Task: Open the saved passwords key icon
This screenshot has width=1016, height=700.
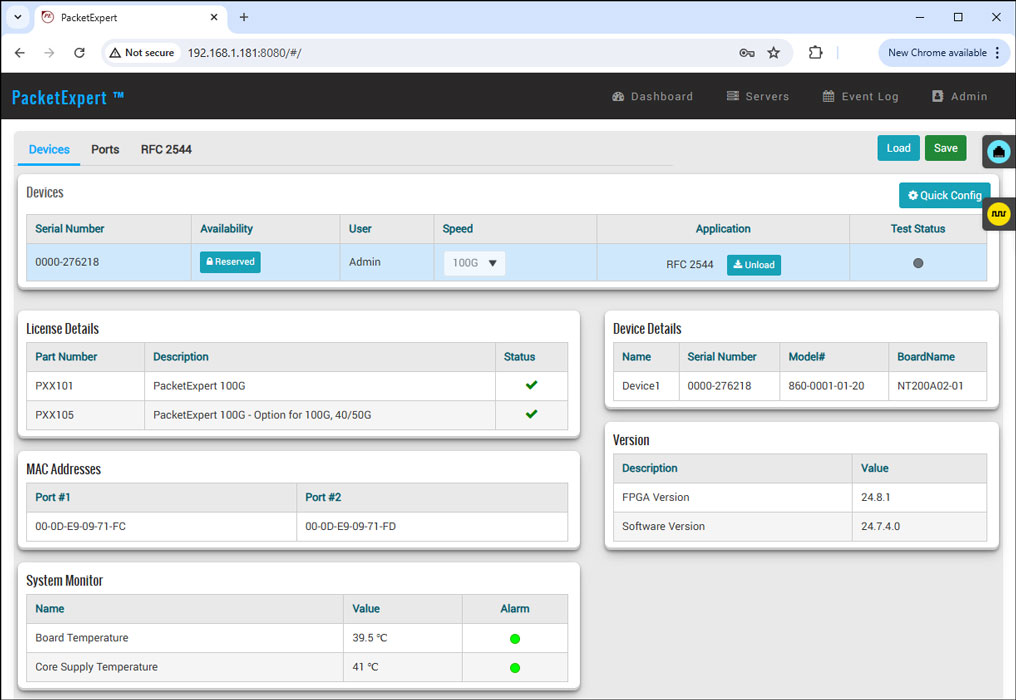Action: [x=746, y=53]
